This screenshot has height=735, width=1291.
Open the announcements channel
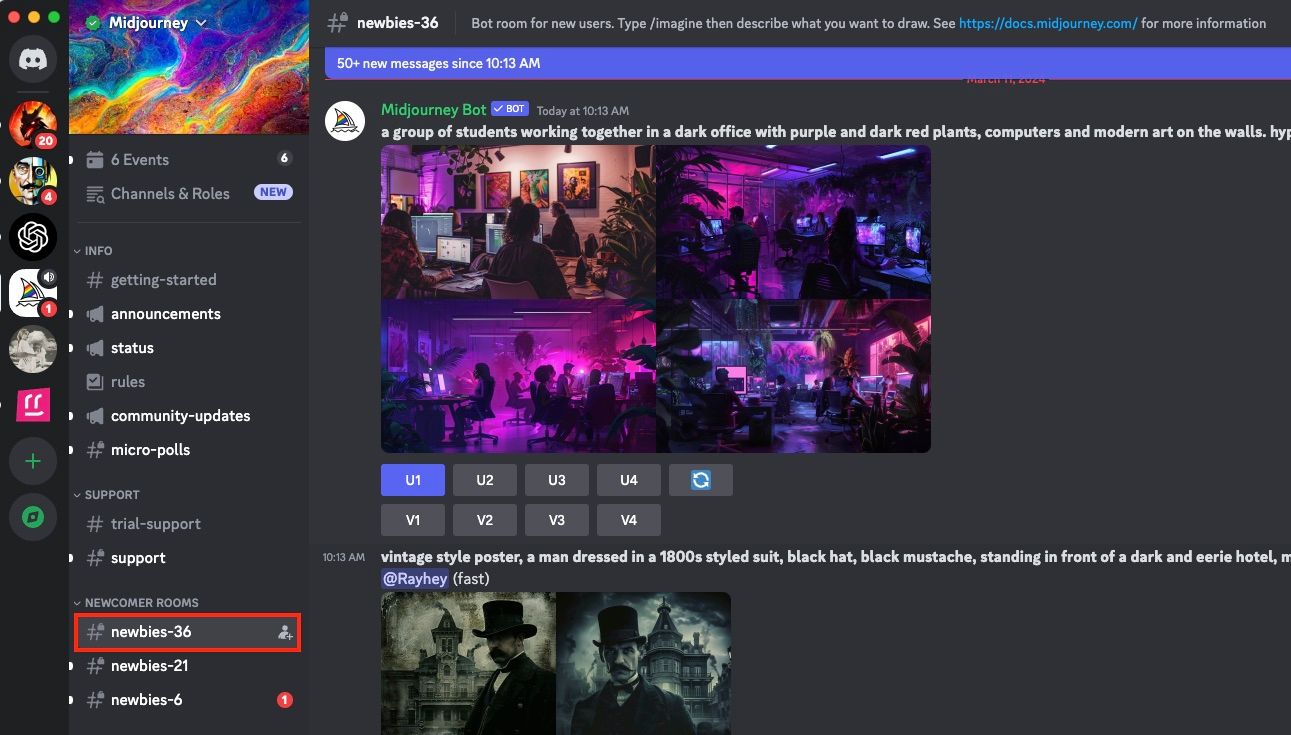(188, 314)
